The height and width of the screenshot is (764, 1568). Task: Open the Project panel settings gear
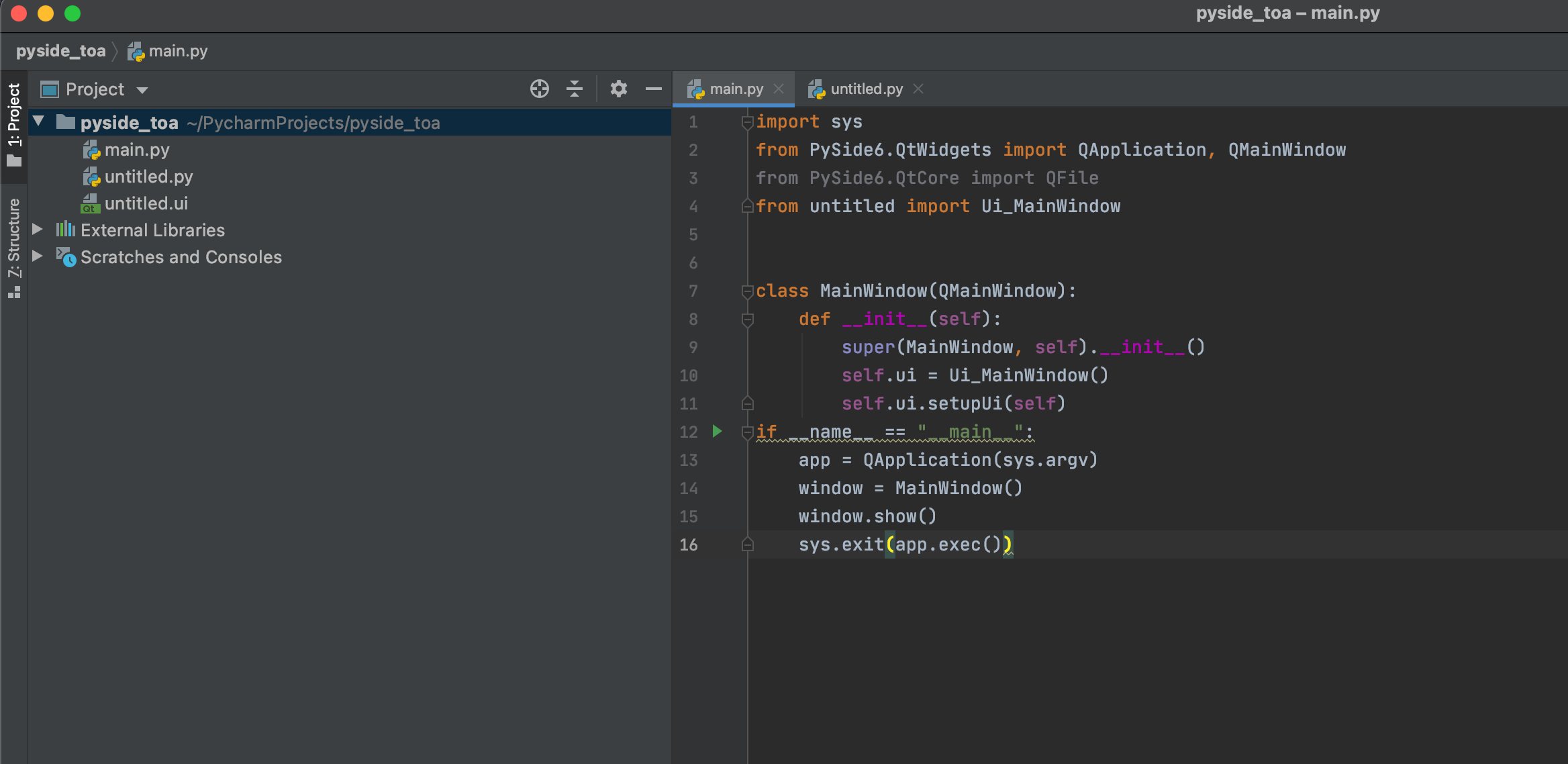618,89
